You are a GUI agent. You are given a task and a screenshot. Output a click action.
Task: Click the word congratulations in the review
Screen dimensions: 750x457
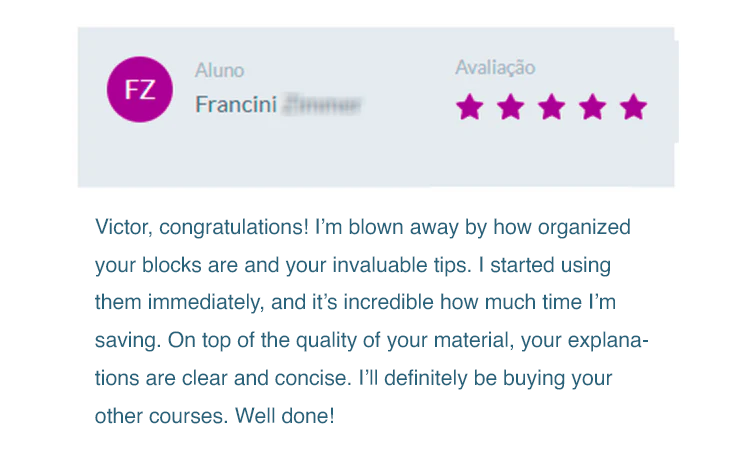(x=233, y=227)
